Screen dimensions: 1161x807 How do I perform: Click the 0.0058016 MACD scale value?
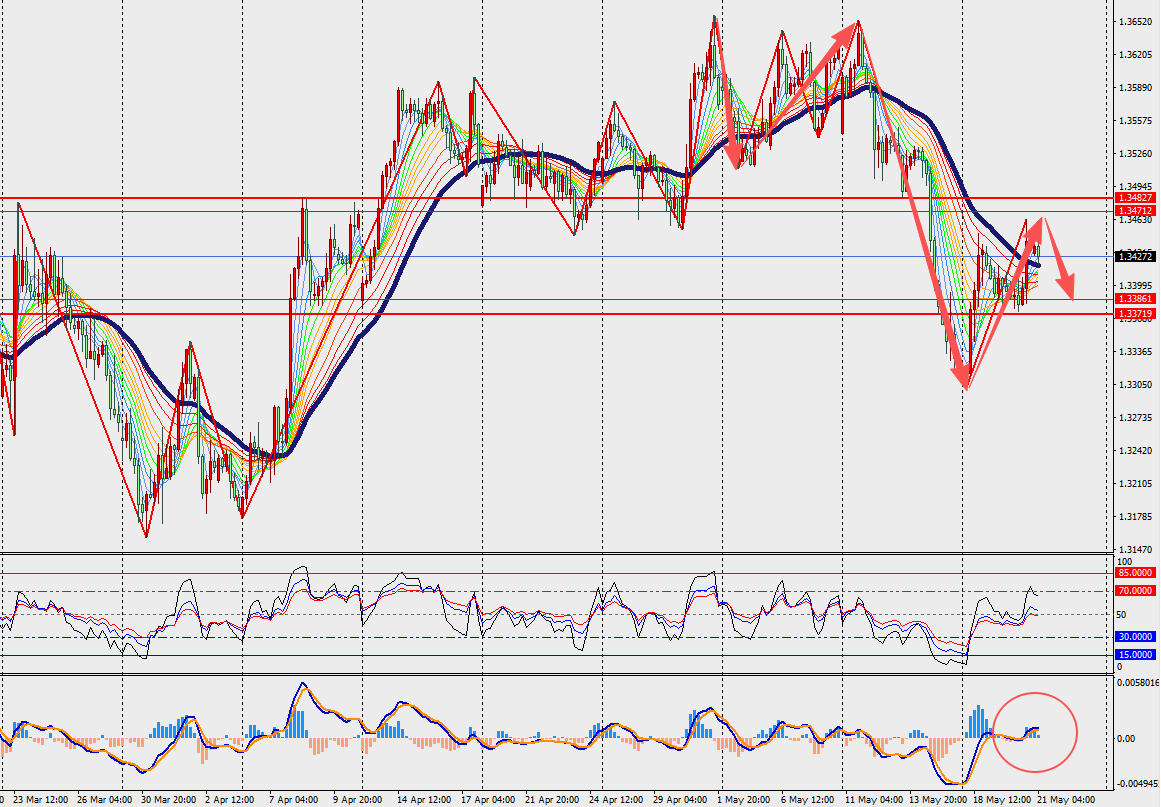click(1138, 682)
